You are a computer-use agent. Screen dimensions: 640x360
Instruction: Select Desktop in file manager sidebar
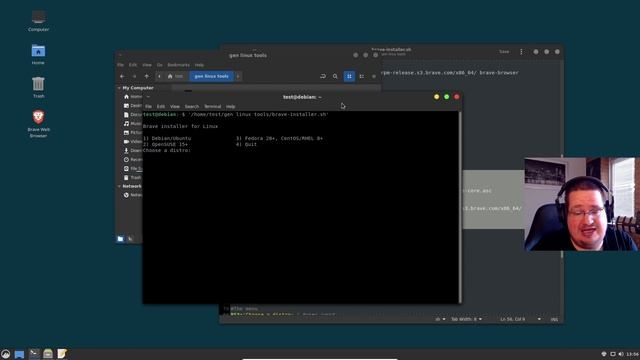[132, 106]
